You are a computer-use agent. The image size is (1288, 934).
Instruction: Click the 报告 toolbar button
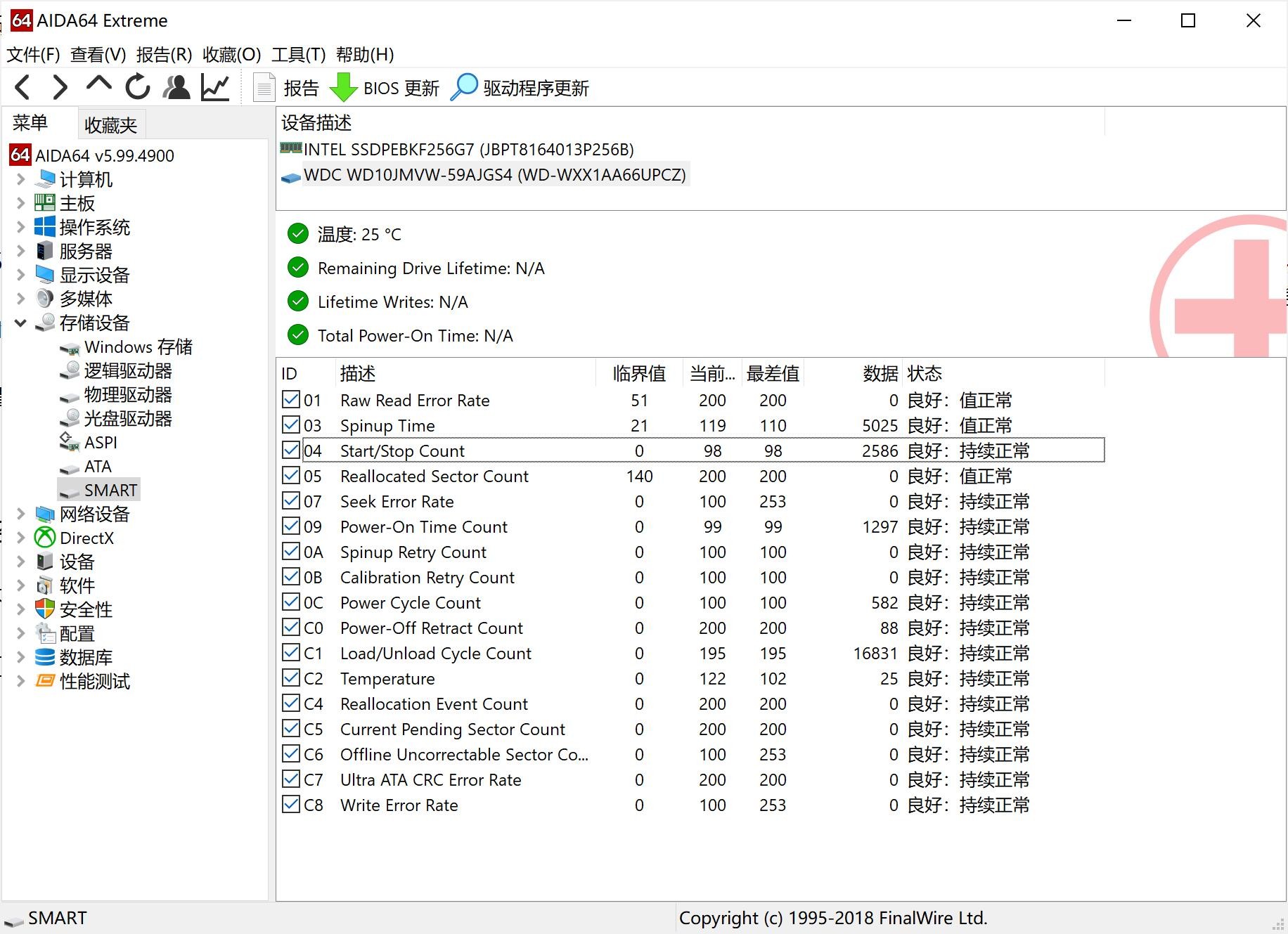coord(286,88)
